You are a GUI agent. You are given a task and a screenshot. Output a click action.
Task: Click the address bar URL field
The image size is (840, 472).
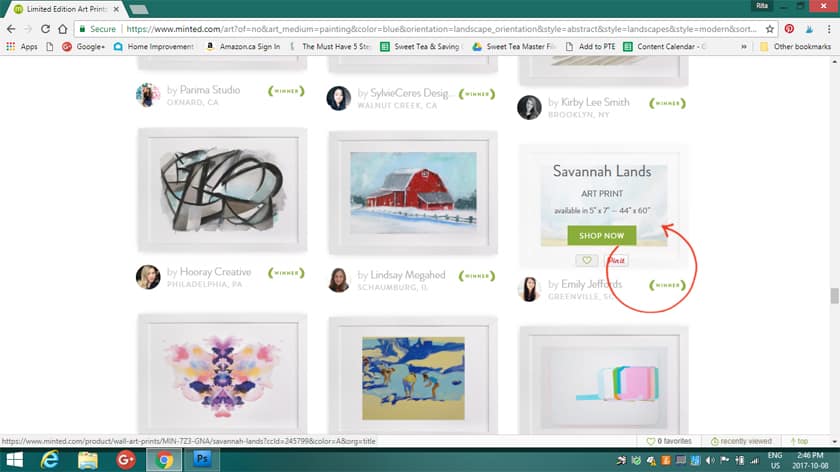point(441,29)
